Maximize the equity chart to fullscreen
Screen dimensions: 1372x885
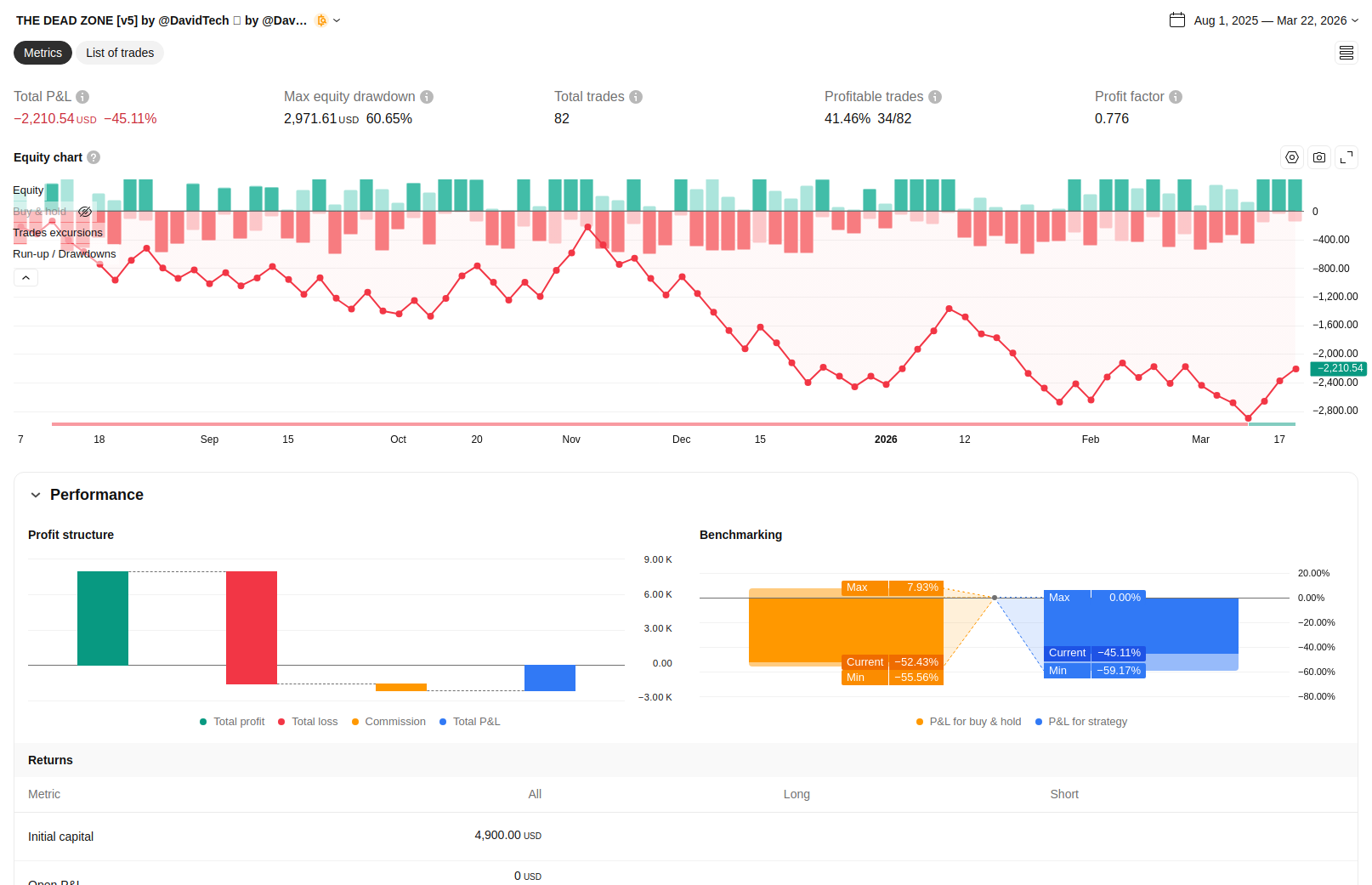[x=1346, y=157]
